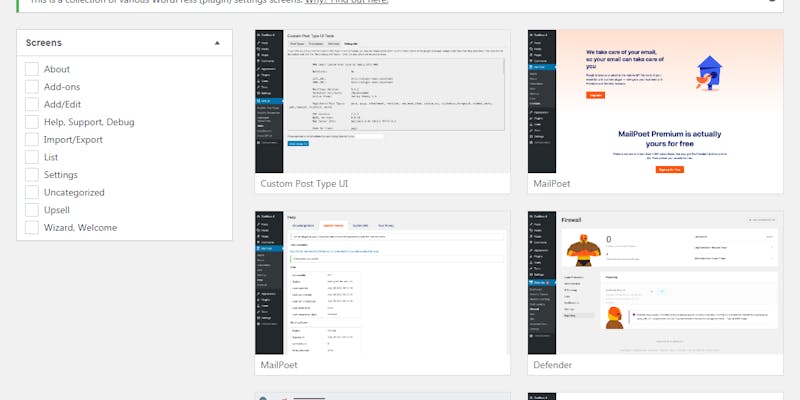The image size is (800, 400).
Task: Tick the Uncategorized checkbox
Action: (32, 192)
